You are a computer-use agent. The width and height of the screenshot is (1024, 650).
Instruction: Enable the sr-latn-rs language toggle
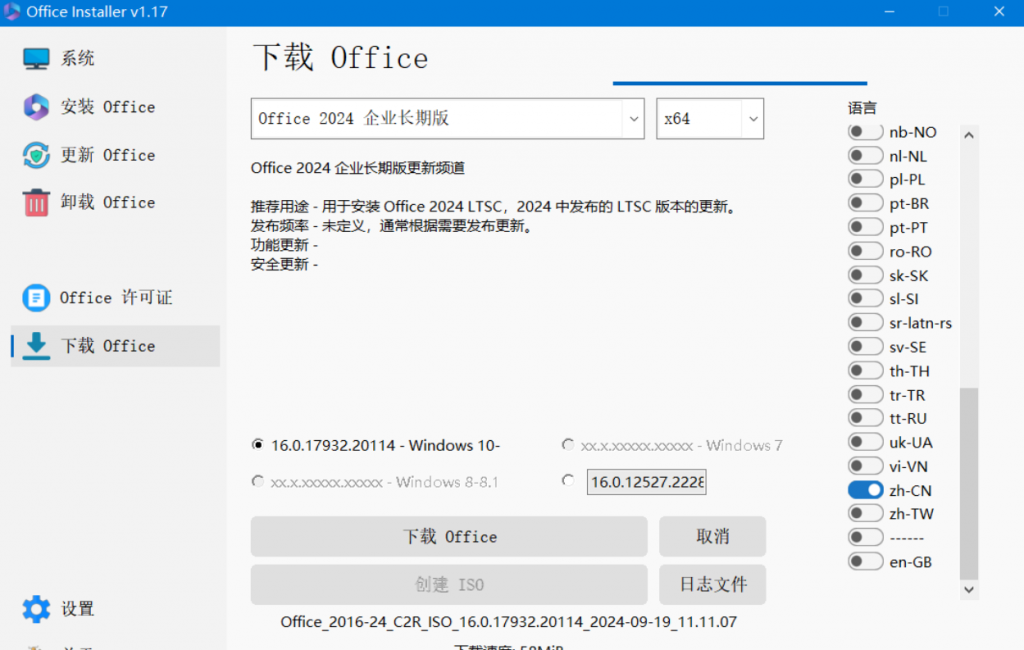coord(865,323)
